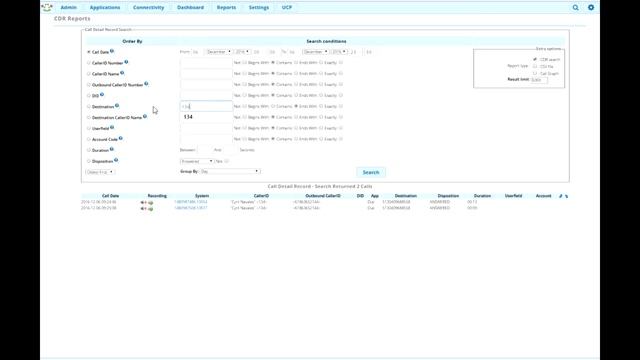
Task: Show help for Outbound CallerID Number
Action: [146, 84]
